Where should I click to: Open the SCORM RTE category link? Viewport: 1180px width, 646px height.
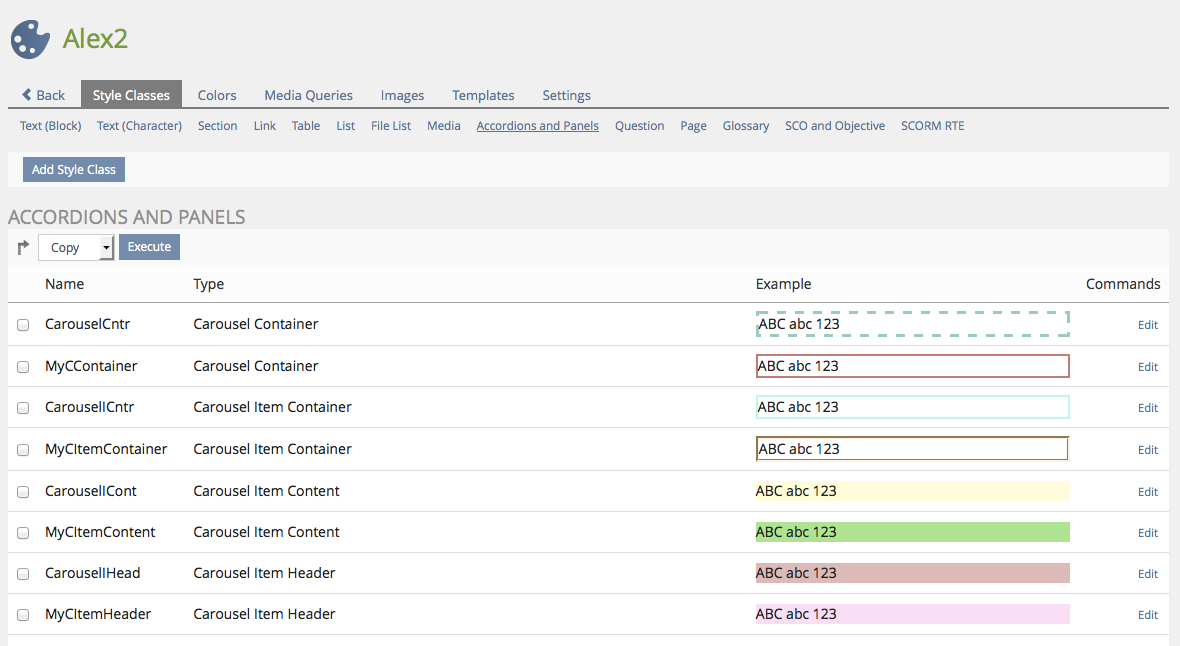932,126
